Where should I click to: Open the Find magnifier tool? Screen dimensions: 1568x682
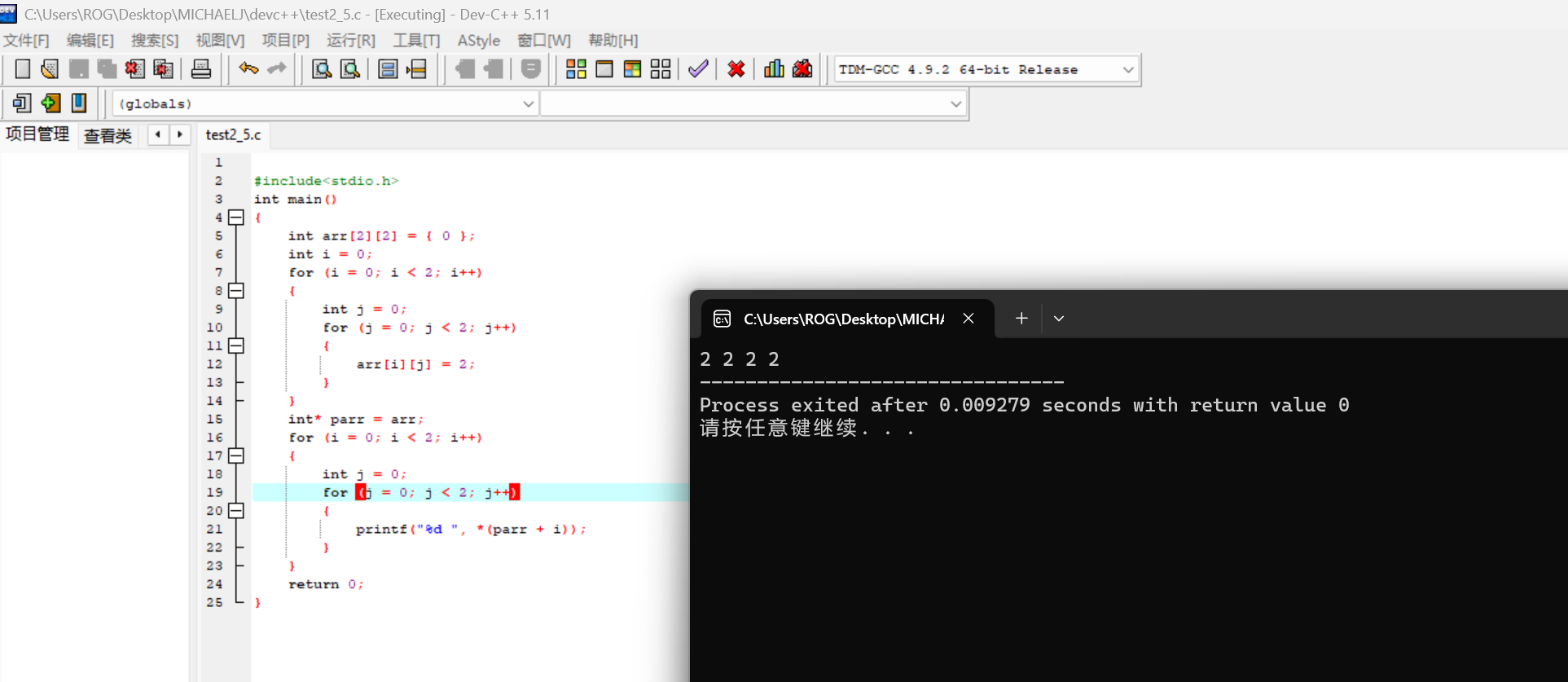322,69
